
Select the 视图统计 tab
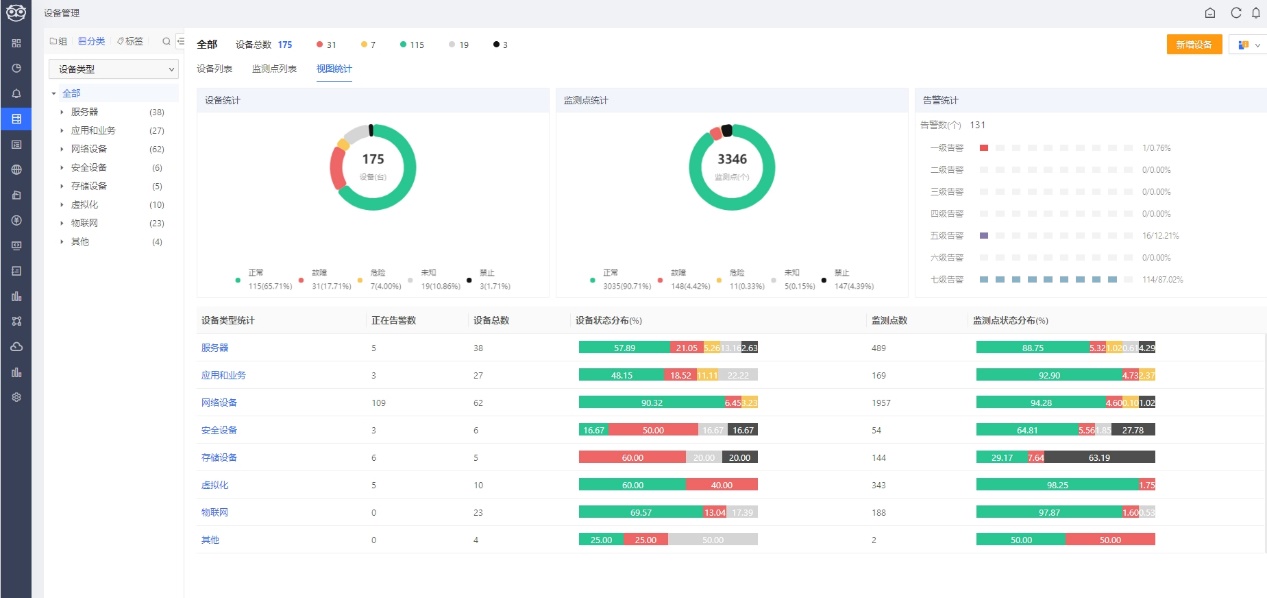coord(334,69)
